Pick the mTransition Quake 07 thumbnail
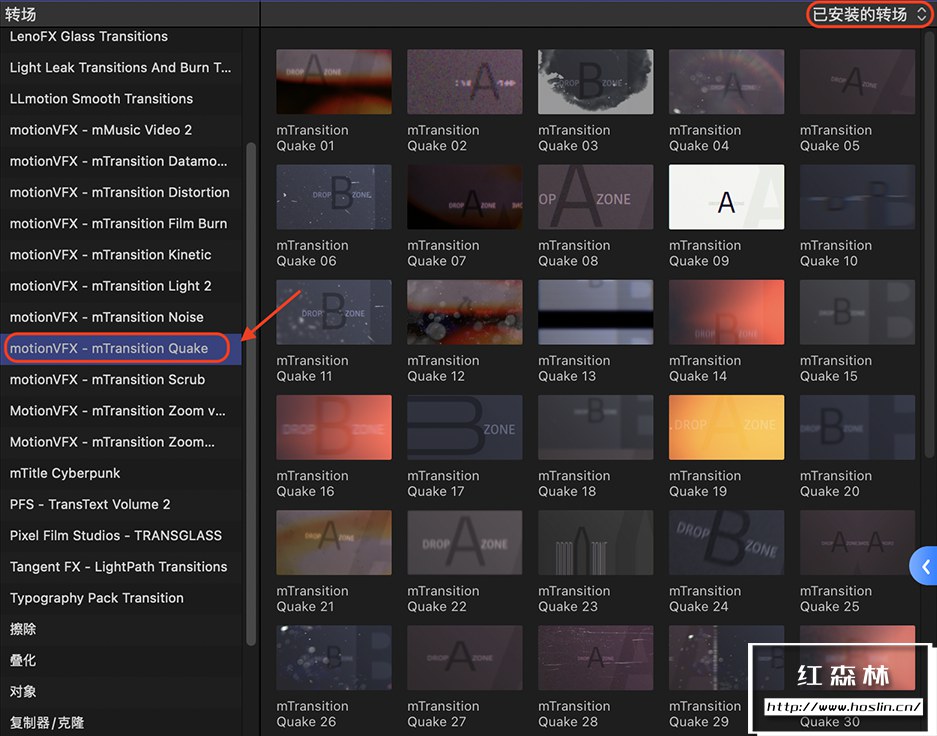 point(465,197)
